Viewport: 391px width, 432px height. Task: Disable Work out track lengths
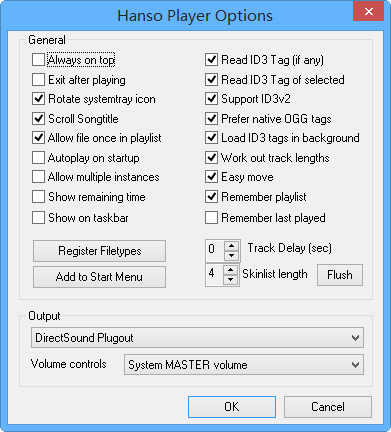click(x=211, y=158)
